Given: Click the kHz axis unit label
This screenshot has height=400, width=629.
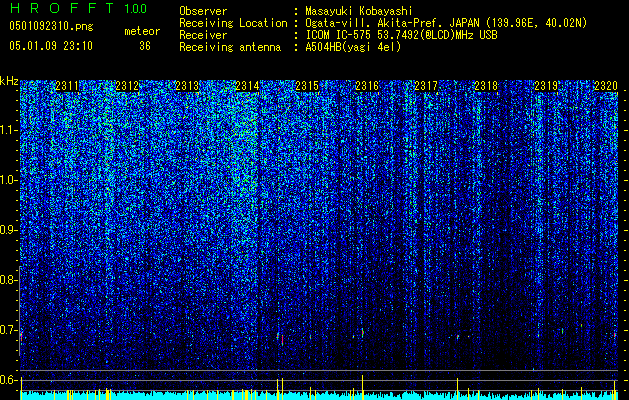Looking at the screenshot, I should click(x=9, y=81).
